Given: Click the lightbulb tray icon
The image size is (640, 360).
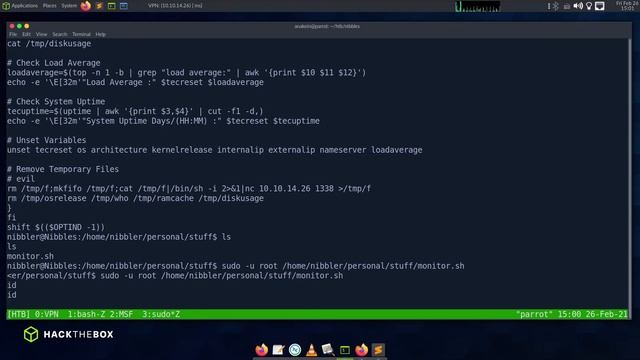Looking at the screenshot, I should 589,6.
